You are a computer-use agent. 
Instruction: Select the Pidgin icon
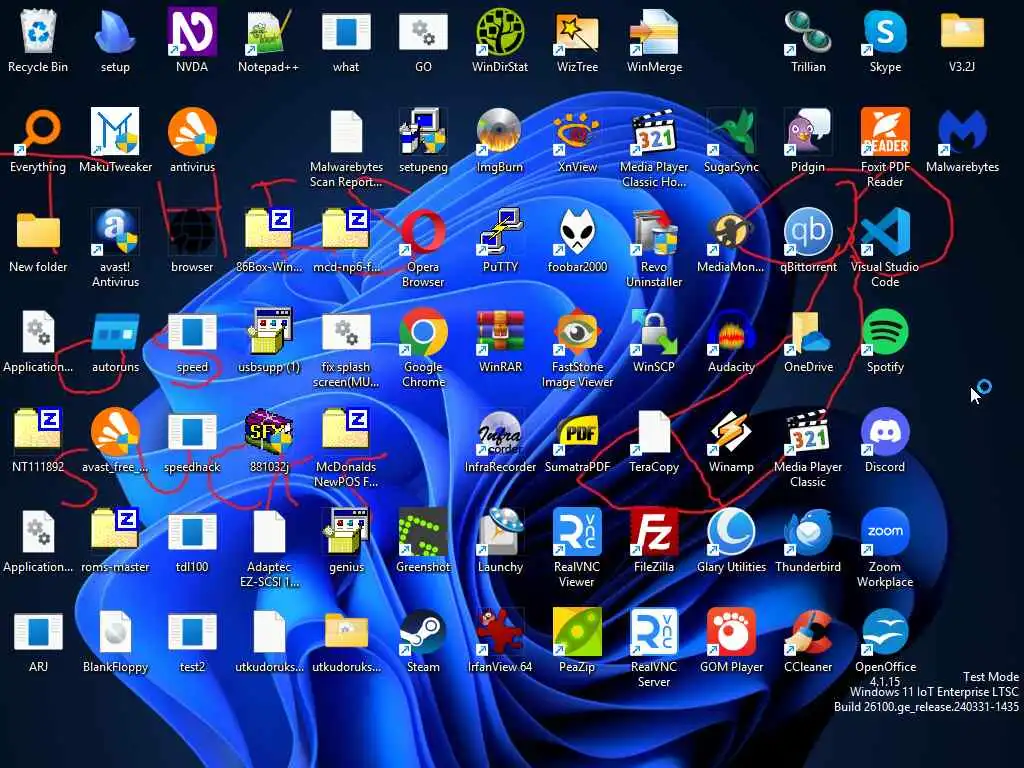tap(808, 131)
